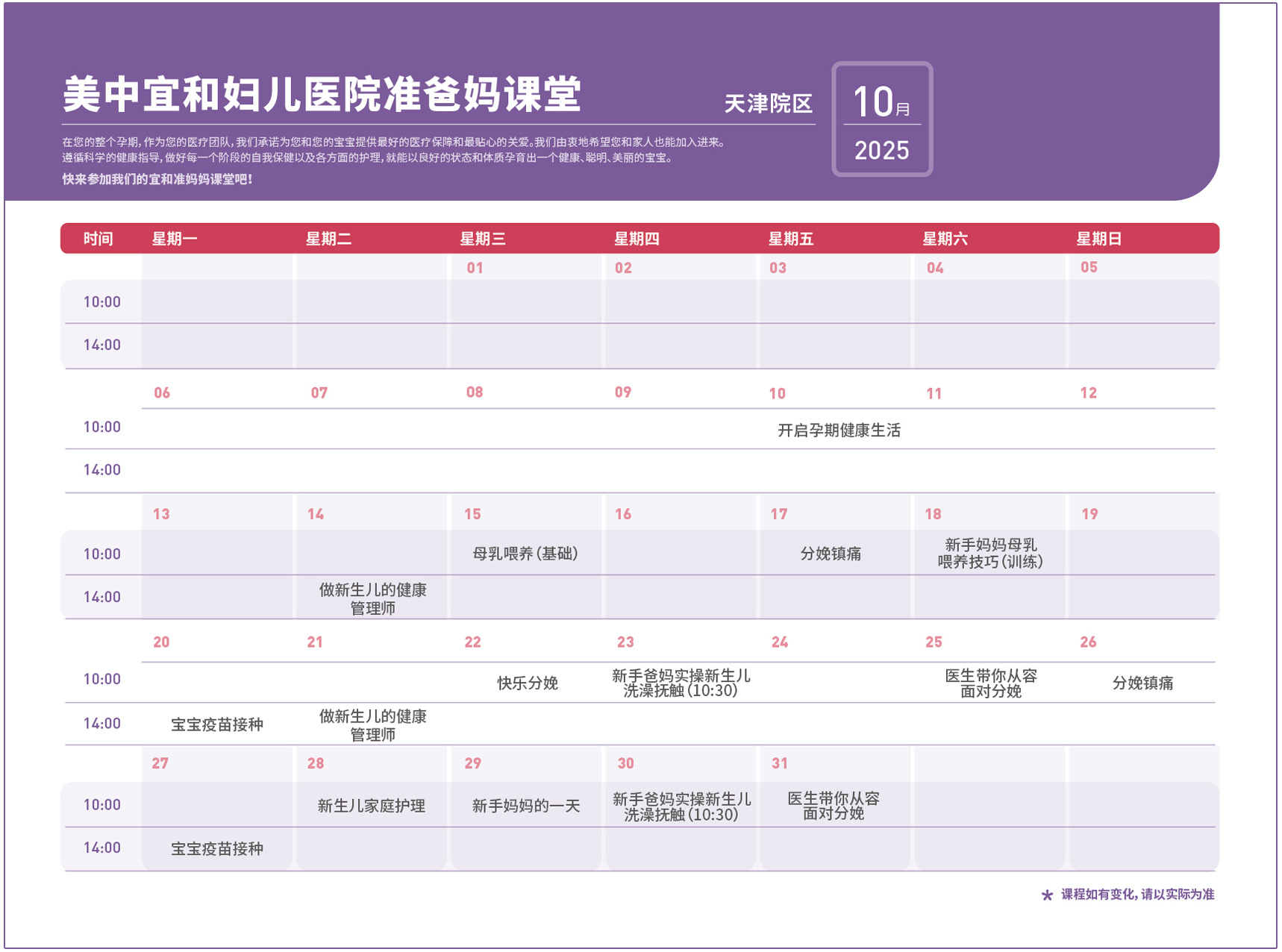Click the 时间 header label

(99, 239)
